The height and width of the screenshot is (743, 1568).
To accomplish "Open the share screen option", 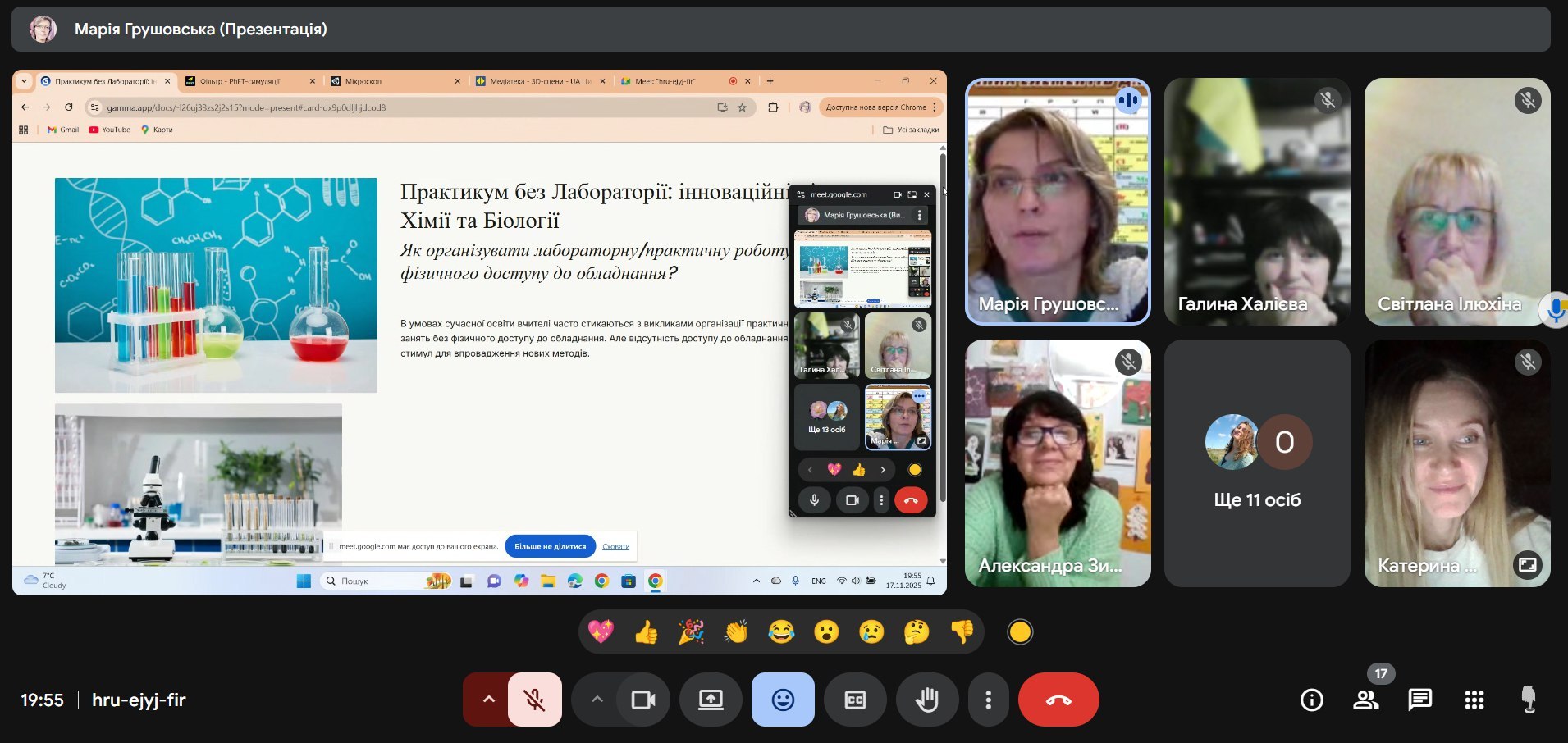I will pyautogui.click(x=711, y=700).
